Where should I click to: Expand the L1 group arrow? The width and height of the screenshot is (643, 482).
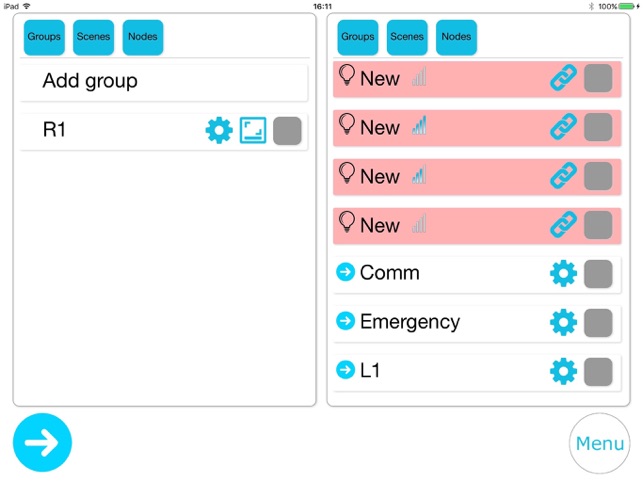click(346, 371)
